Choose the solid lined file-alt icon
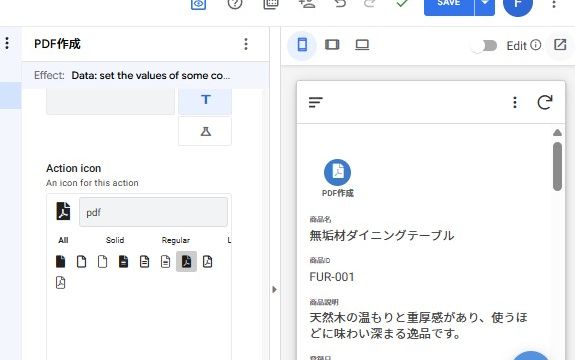Image resolution: width=575 pixels, height=360 pixels. coord(124,261)
